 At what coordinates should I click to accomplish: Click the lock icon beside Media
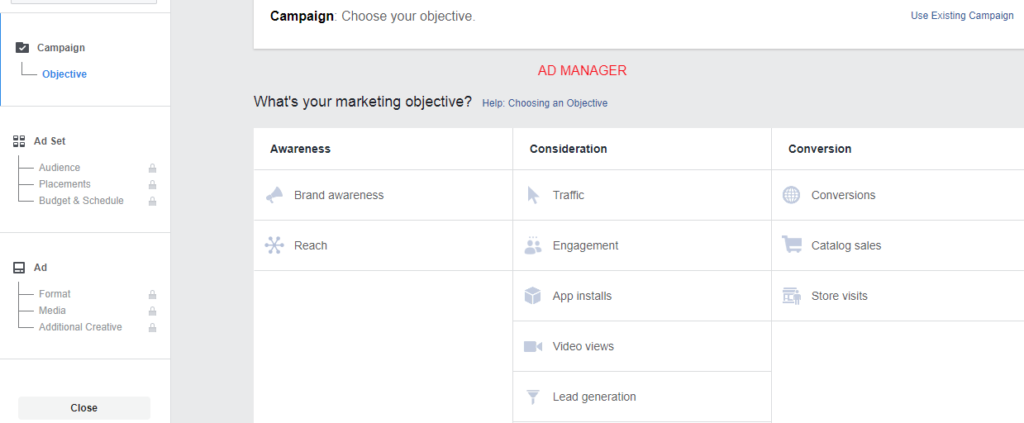click(153, 311)
